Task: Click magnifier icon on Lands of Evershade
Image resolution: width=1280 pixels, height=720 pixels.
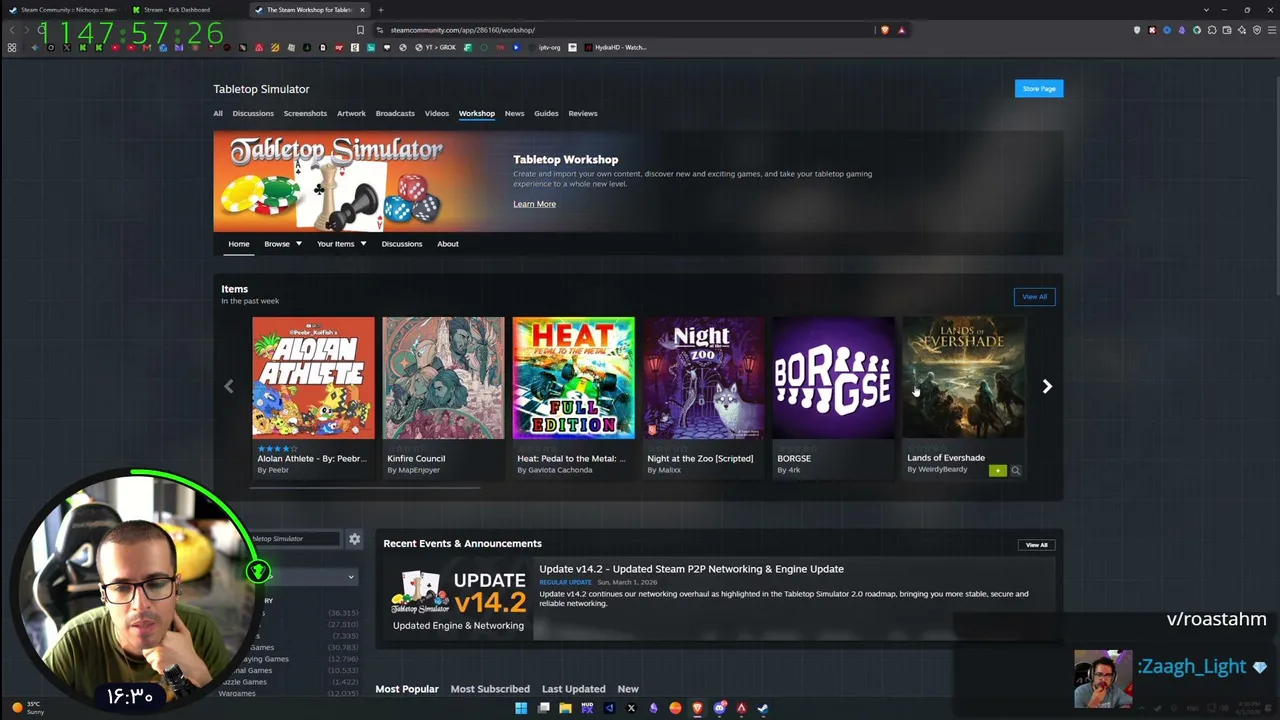Action: point(1015,470)
